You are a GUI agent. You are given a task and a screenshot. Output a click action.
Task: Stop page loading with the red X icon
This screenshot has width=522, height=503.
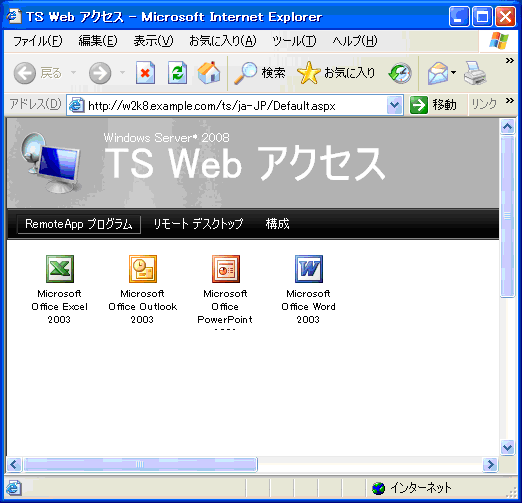click(145, 73)
